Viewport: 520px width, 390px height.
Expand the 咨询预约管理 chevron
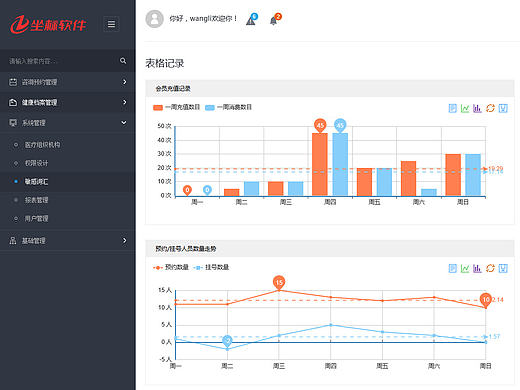pyautogui.click(x=124, y=82)
